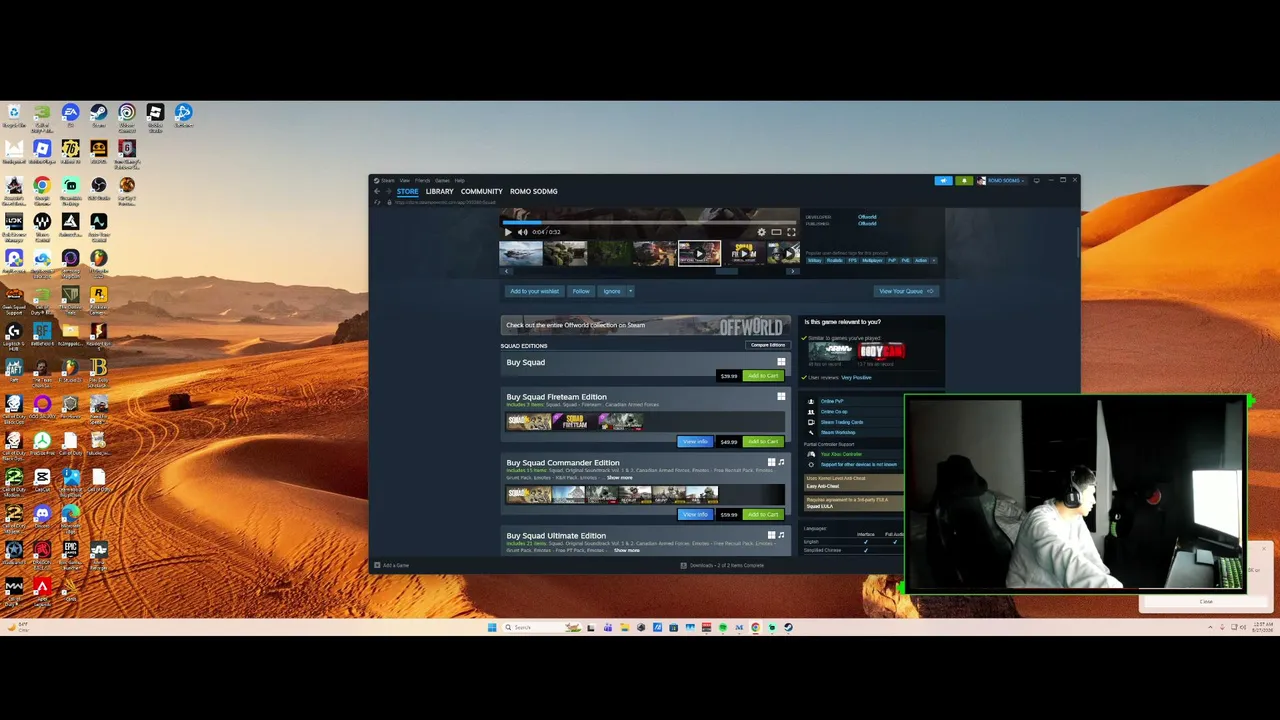This screenshot has height=720, width=1280.
Task: Open the Steam Downloads status
Action: (x=722, y=566)
